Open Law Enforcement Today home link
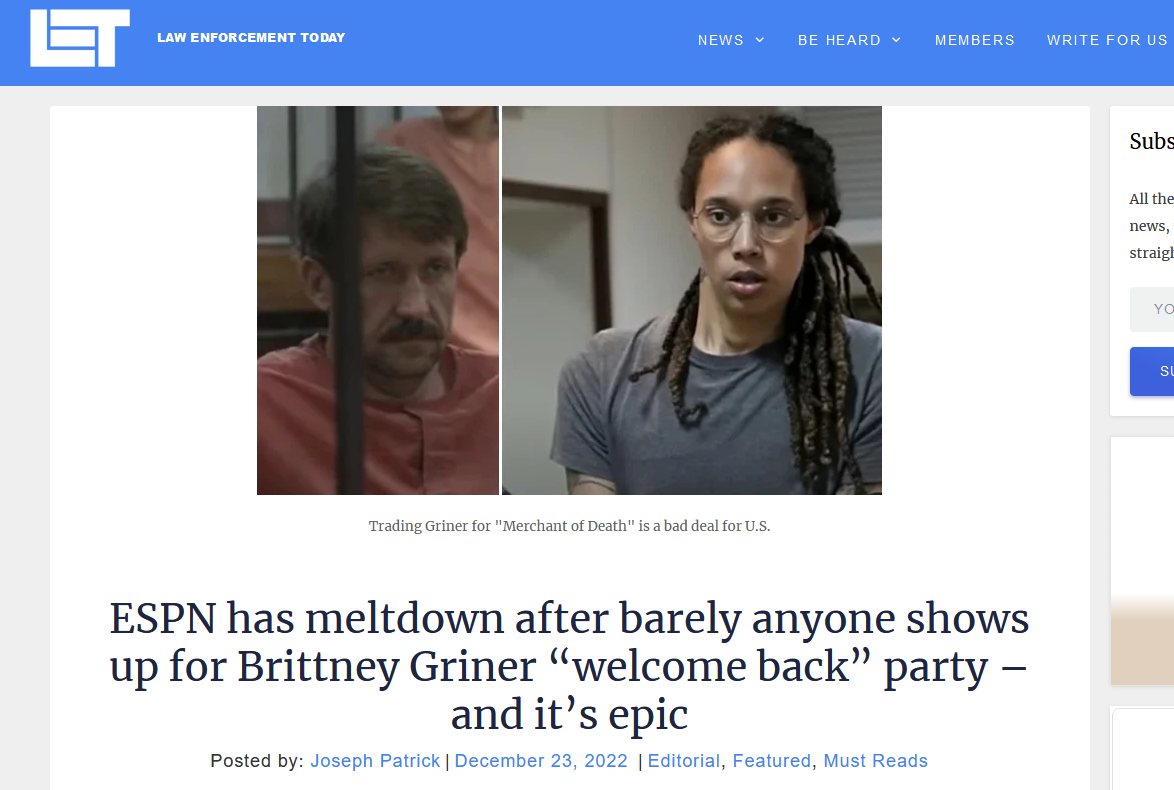This screenshot has width=1174, height=790. 251,37
